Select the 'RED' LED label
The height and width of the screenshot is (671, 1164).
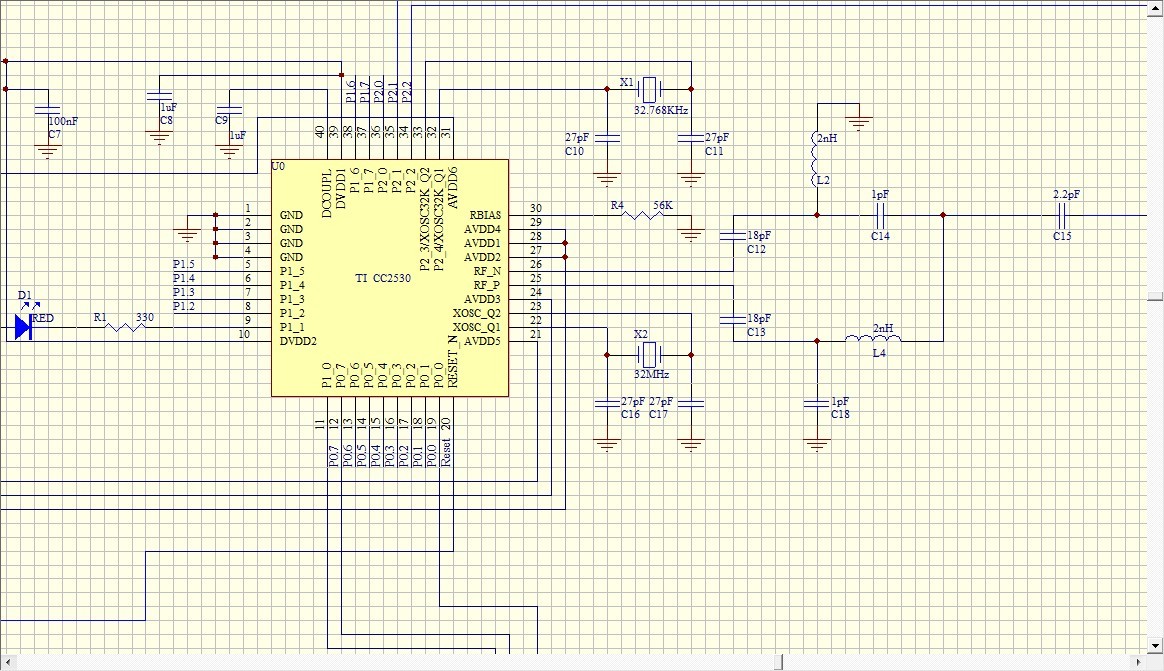point(43,318)
